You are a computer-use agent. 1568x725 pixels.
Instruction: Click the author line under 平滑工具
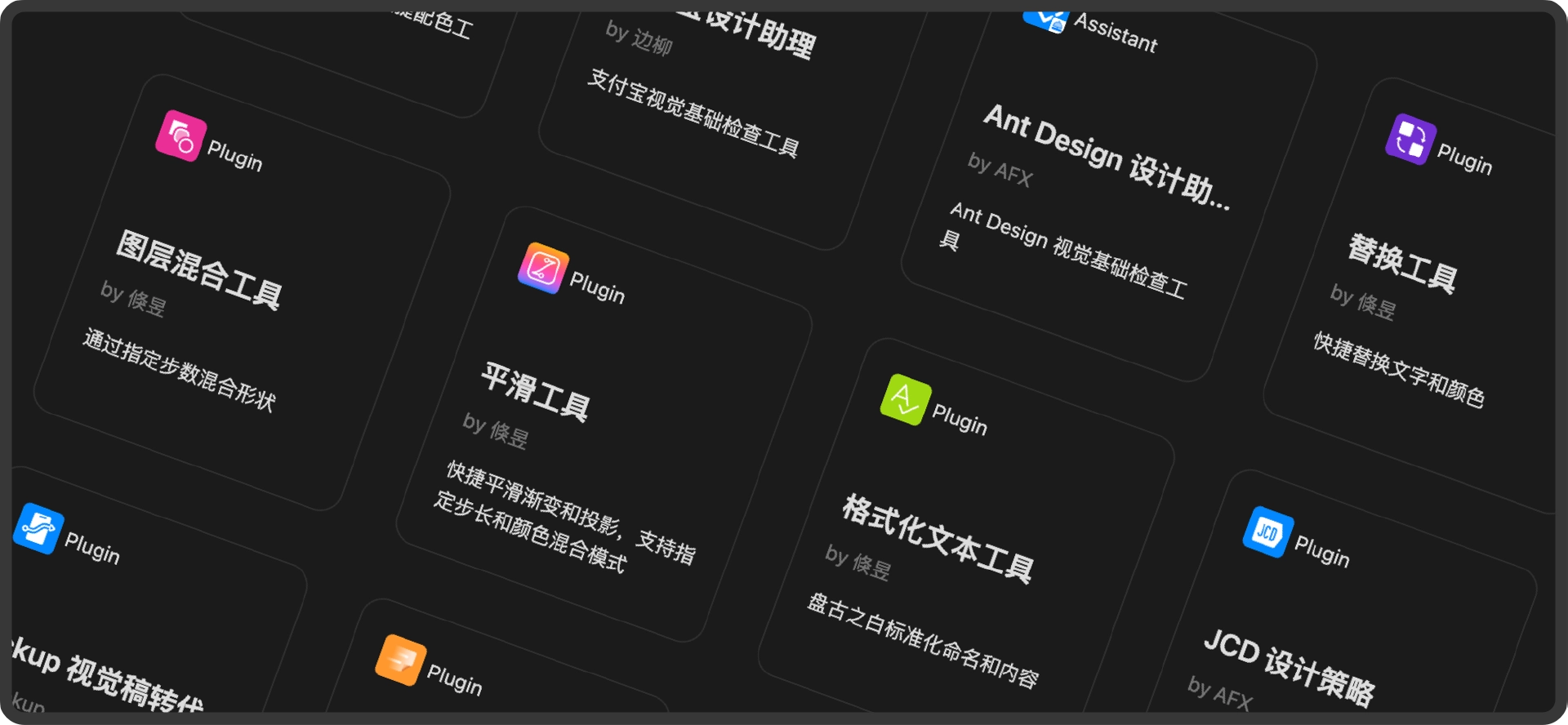pyautogui.click(x=495, y=429)
